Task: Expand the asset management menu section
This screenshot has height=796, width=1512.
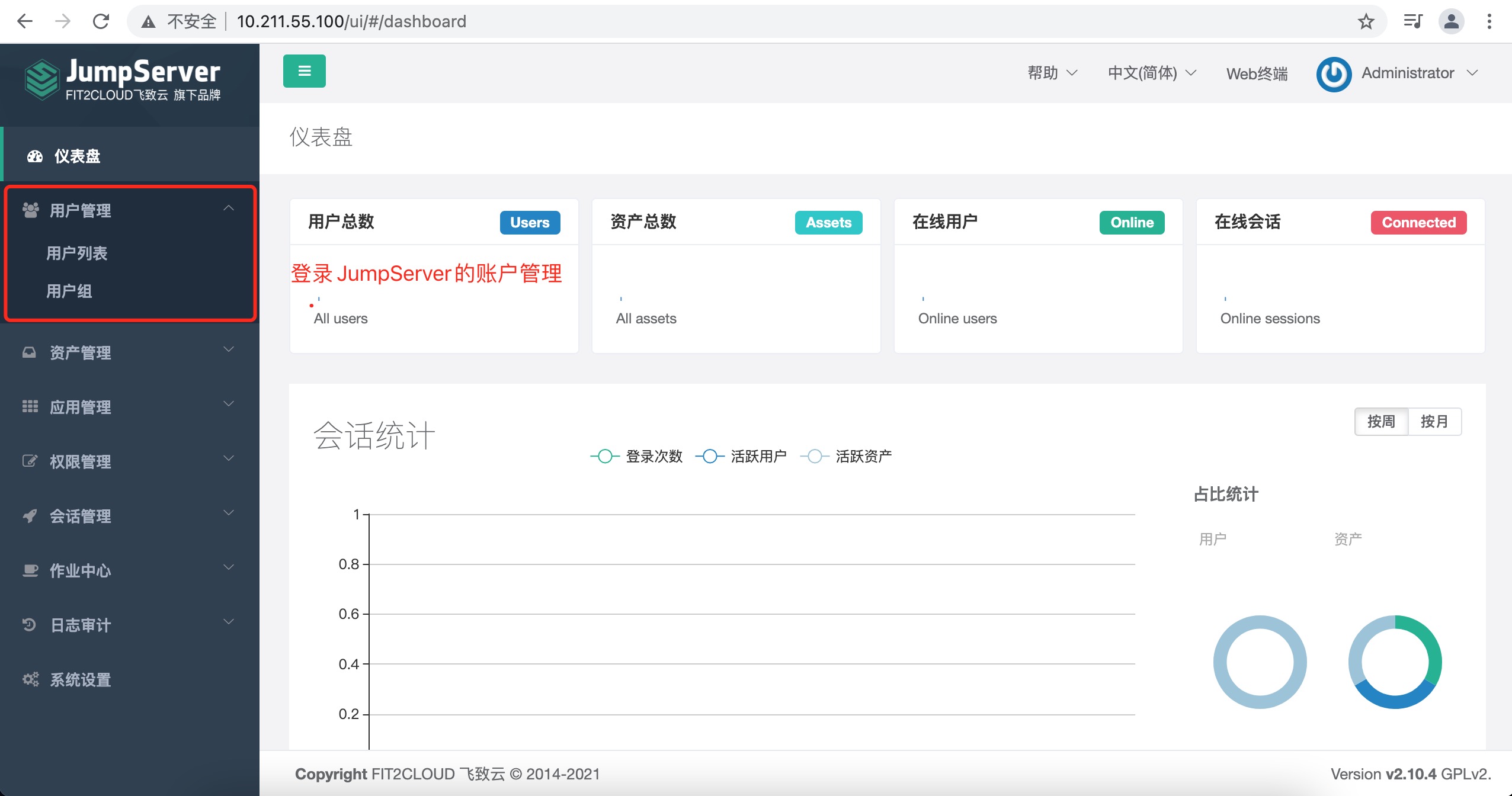Action: click(x=127, y=352)
